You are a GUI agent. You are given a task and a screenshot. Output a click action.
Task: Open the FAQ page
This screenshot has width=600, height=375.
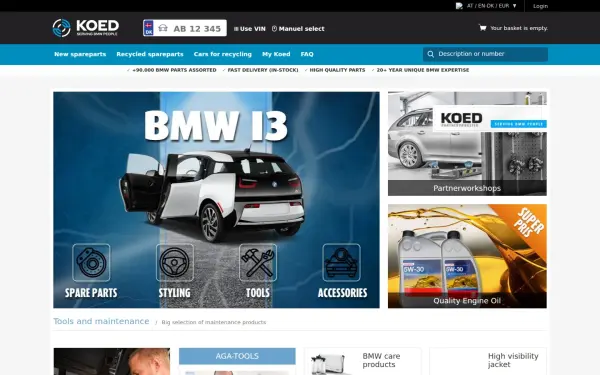(307, 54)
